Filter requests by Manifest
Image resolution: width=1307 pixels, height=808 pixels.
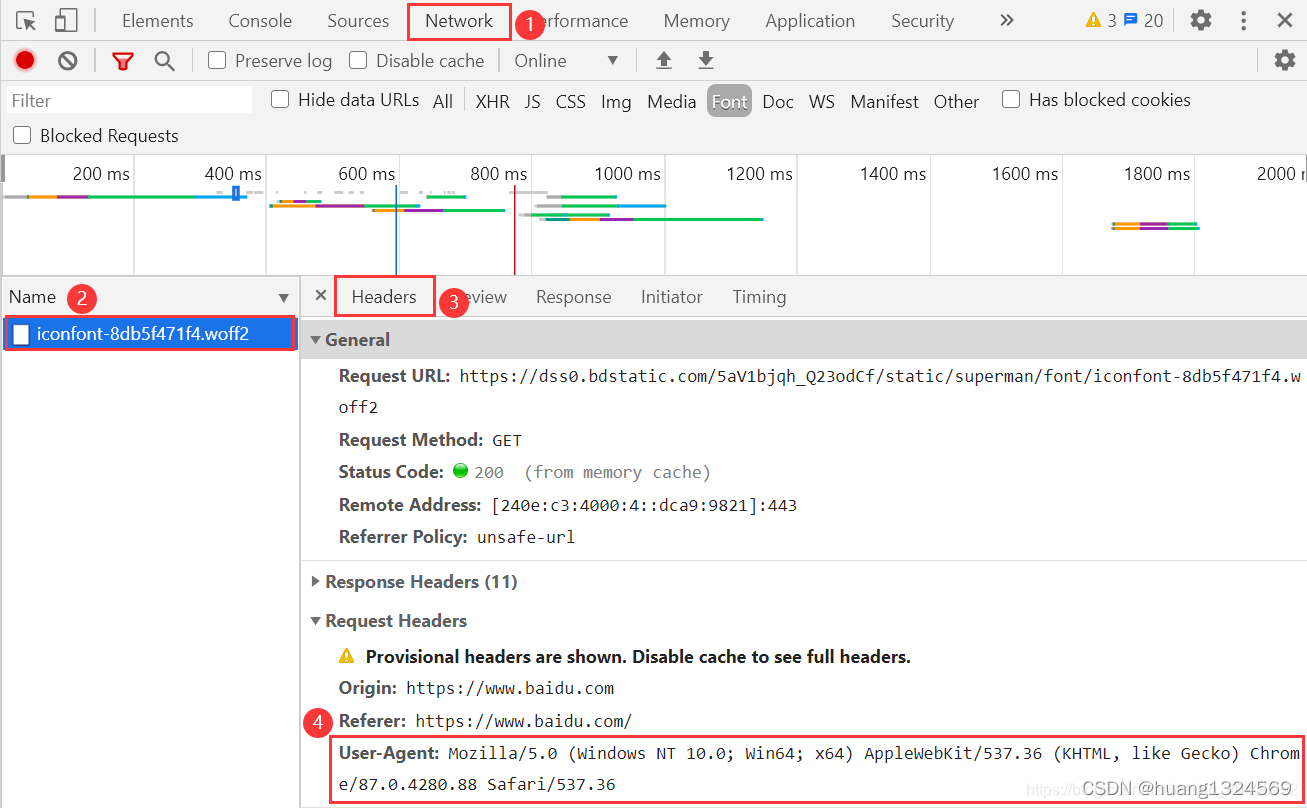pos(884,101)
